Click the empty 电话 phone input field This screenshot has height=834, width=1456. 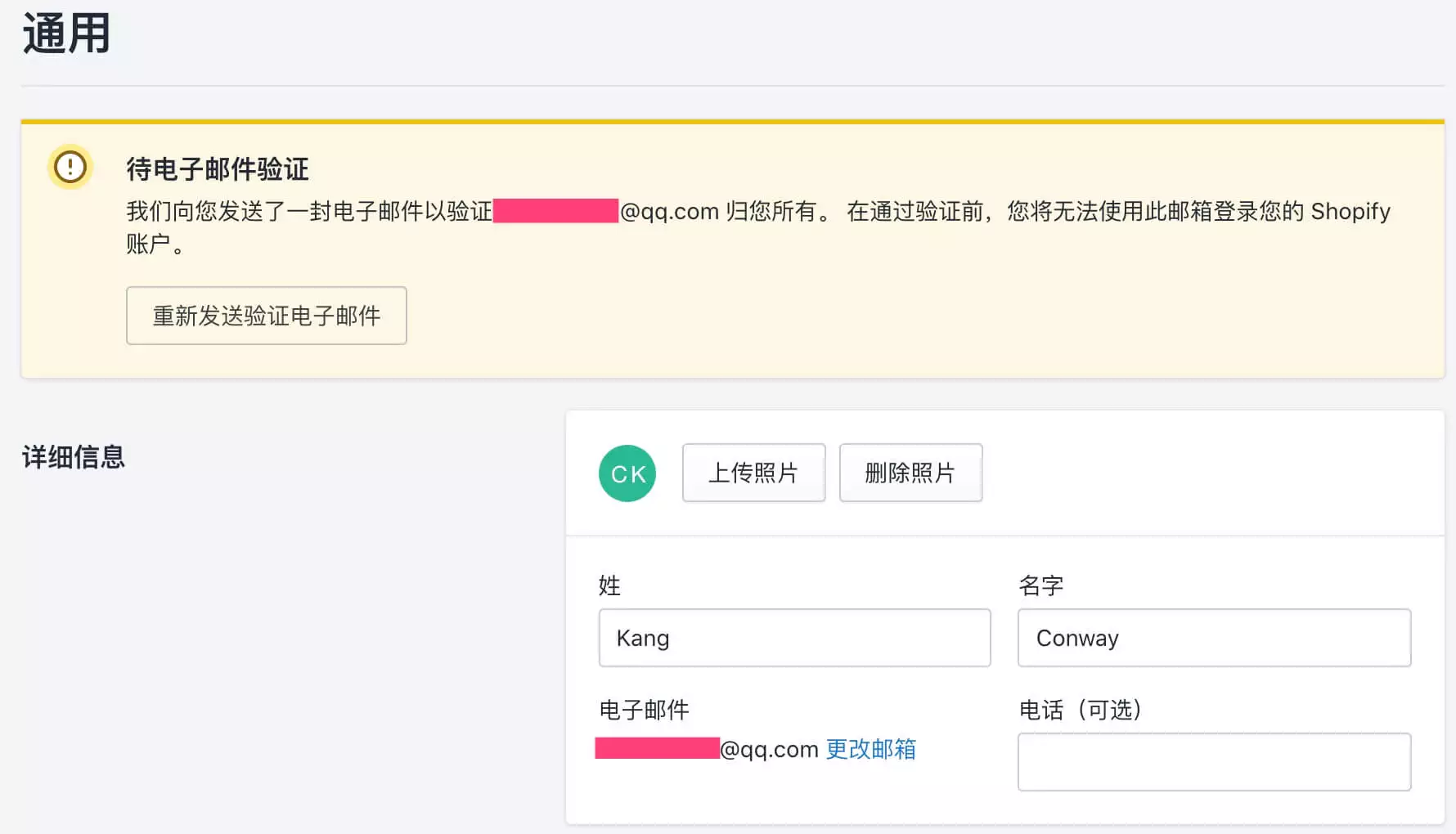(x=1214, y=762)
